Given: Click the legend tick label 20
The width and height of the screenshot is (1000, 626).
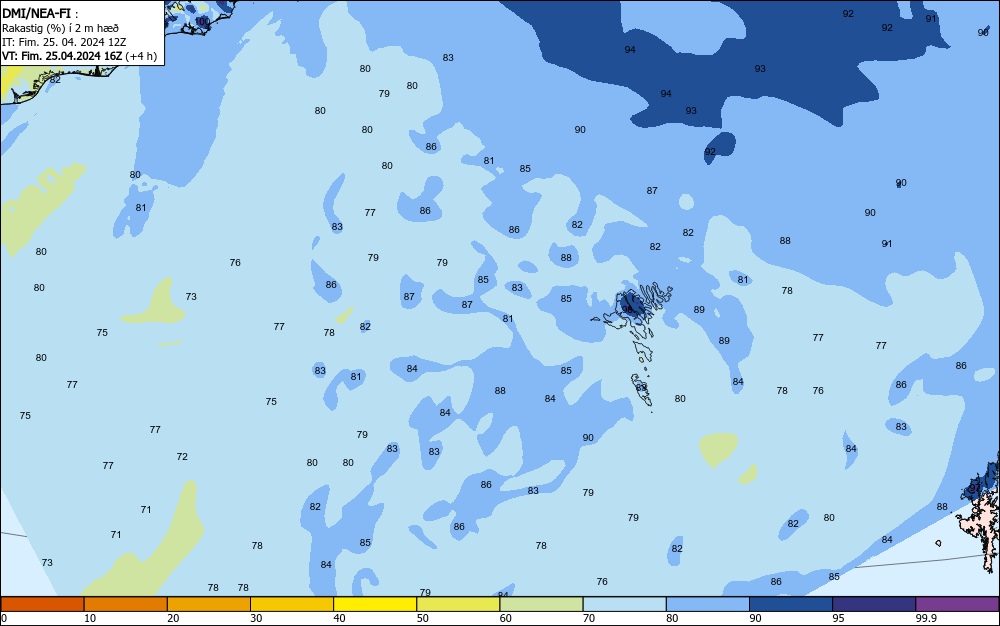Looking at the screenshot, I should pos(173,618).
